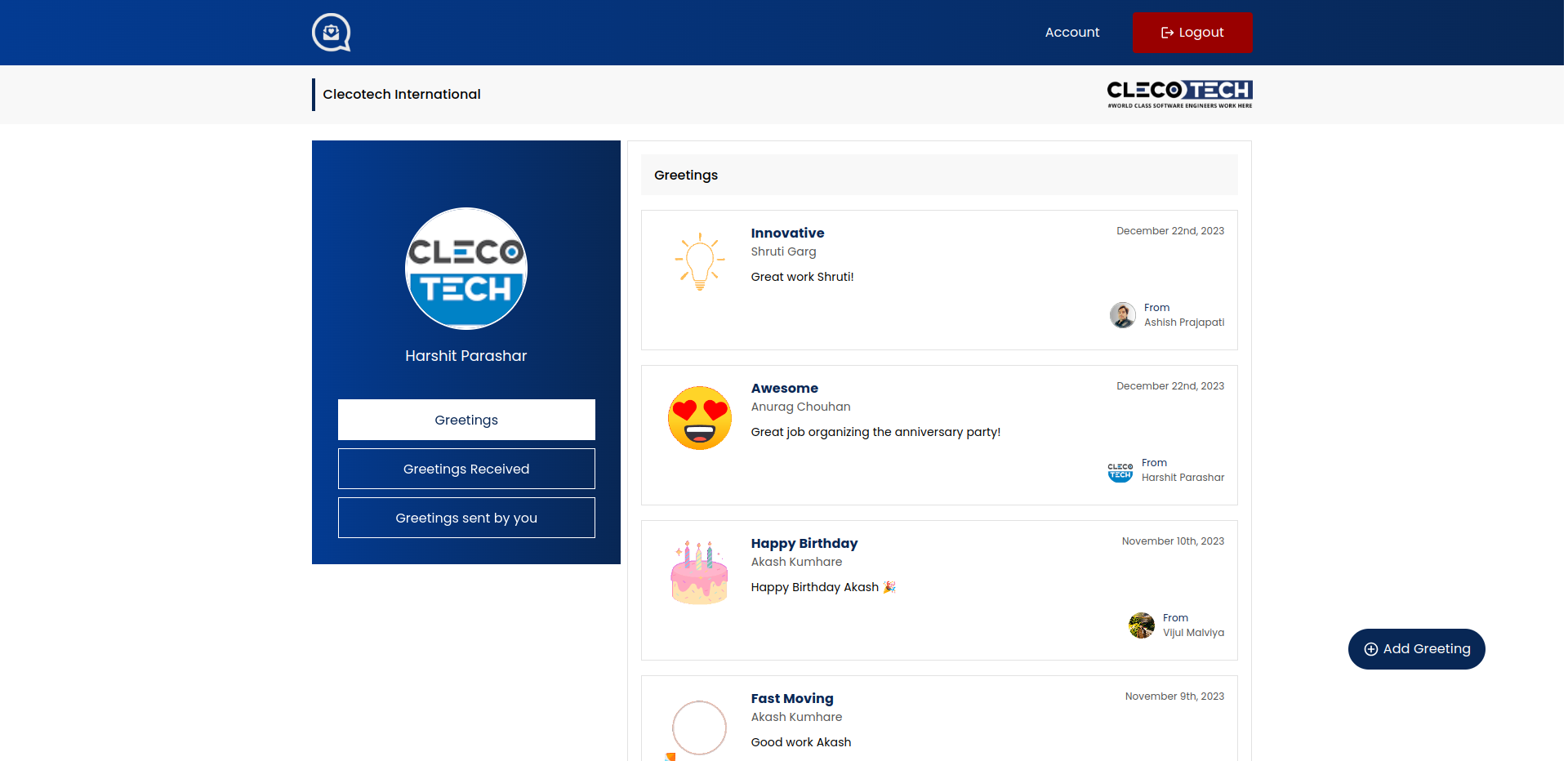The image size is (1568, 761).
Task: Click the Innovative light bulb icon
Action: (700, 261)
